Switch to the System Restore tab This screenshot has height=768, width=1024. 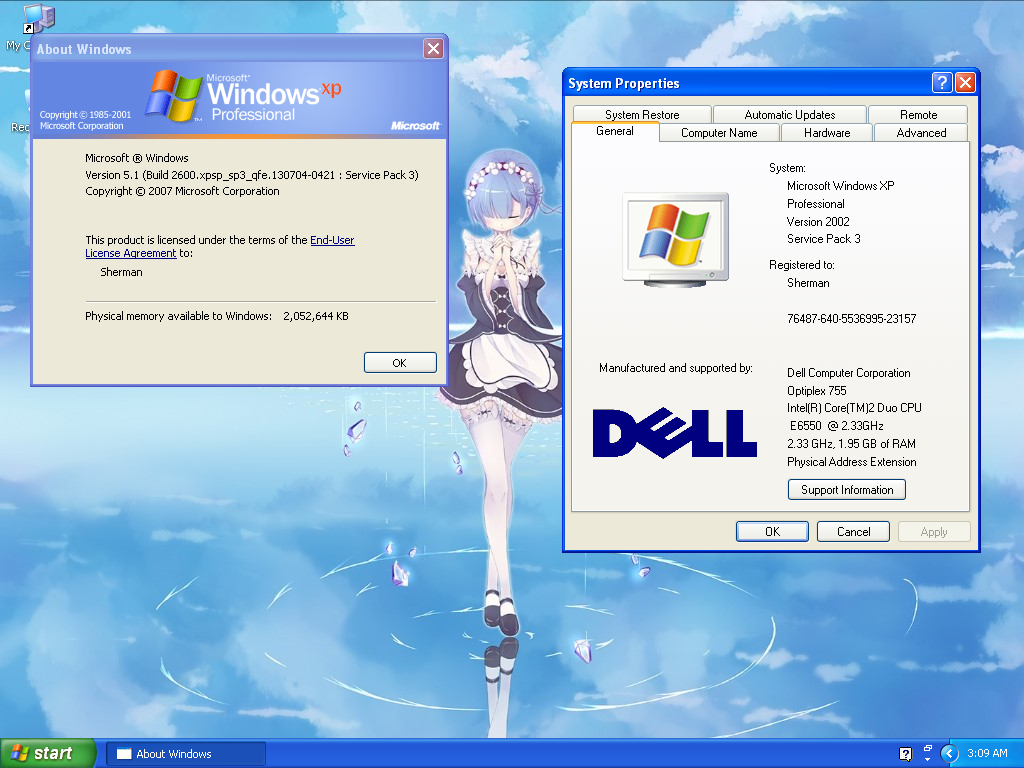click(x=642, y=114)
